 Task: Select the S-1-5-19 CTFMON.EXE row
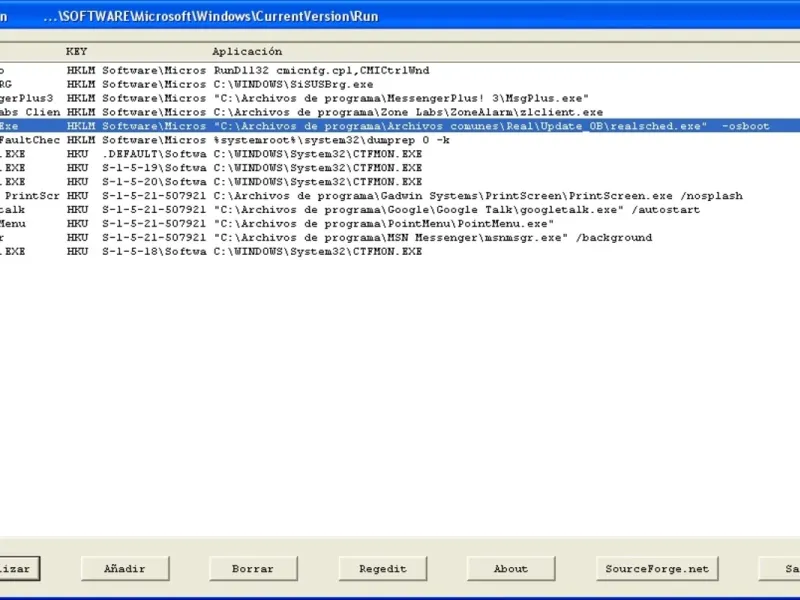click(400, 168)
